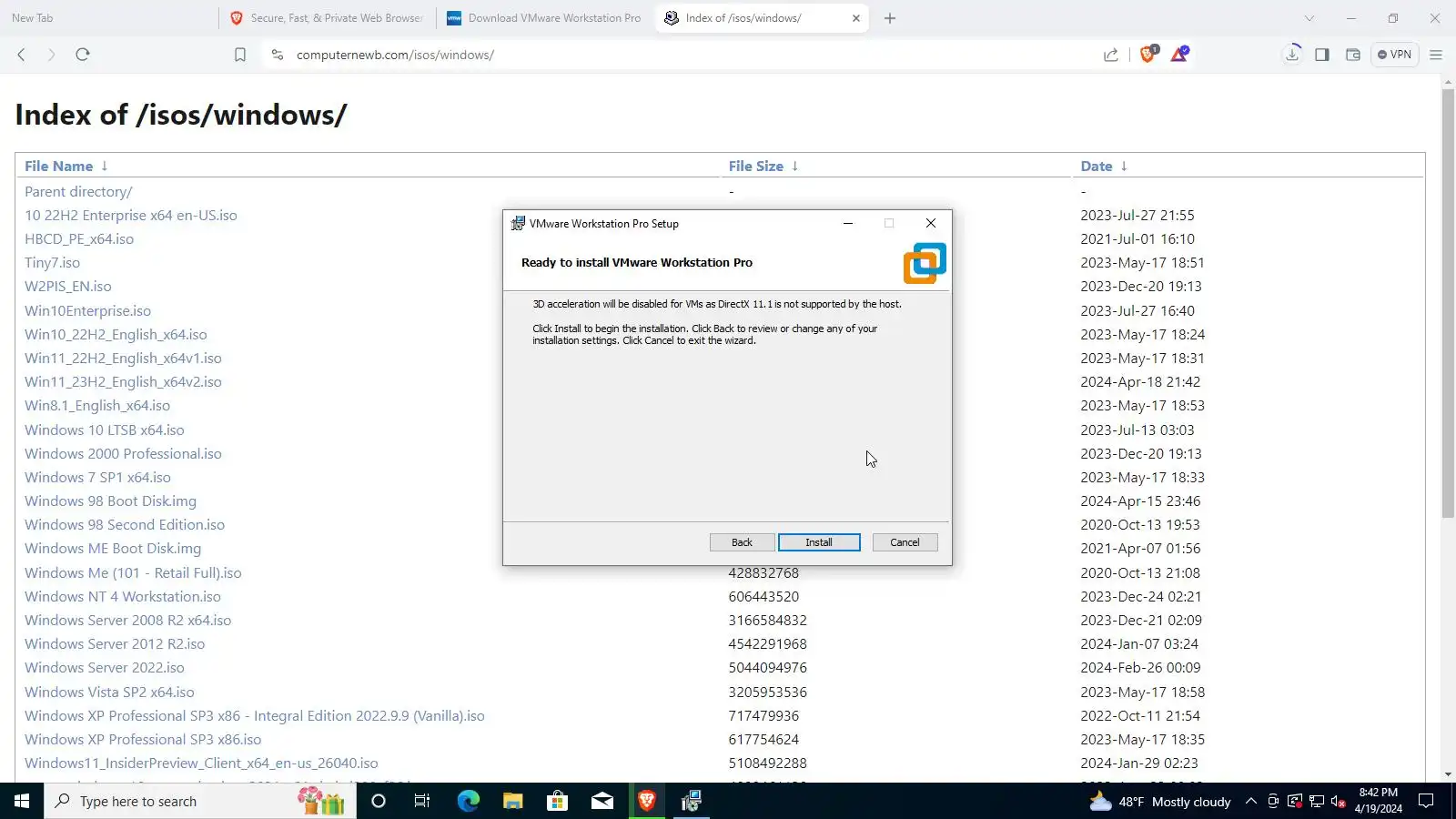Open a new browser tab

[890, 18]
